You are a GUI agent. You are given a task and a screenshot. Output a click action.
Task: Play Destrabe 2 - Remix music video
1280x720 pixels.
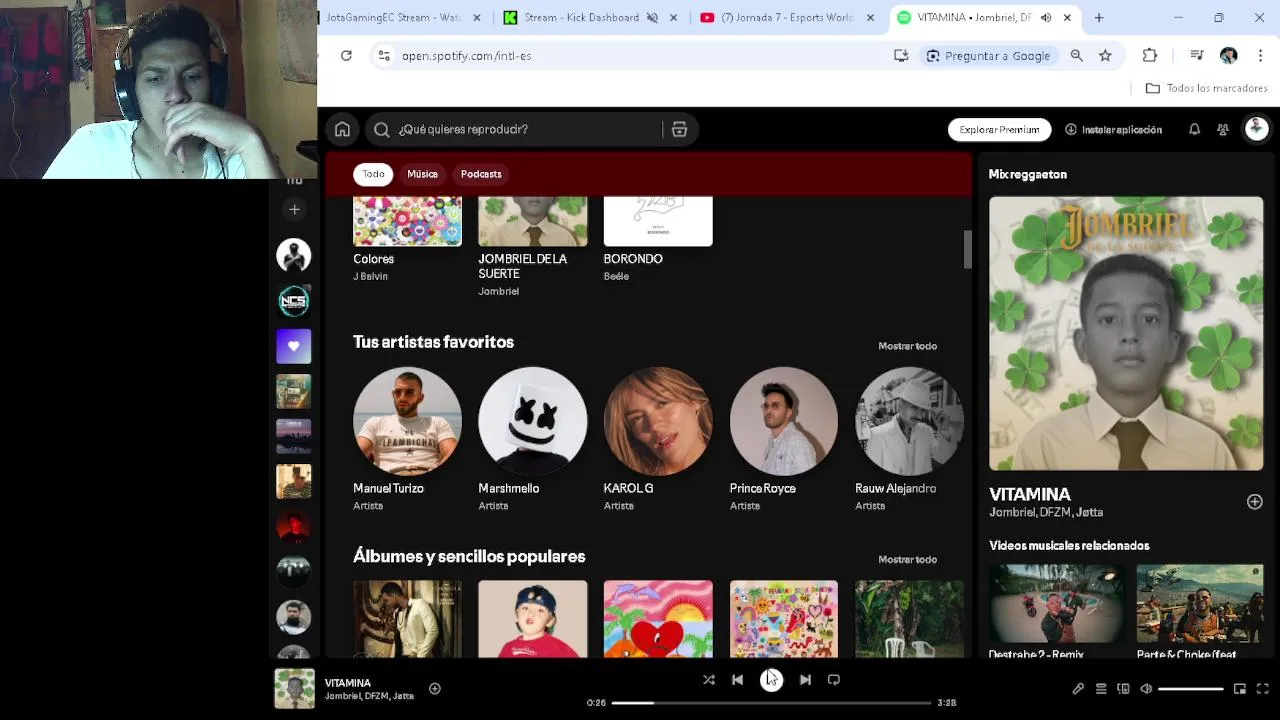pyautogui.click(x=1057, y=604)
